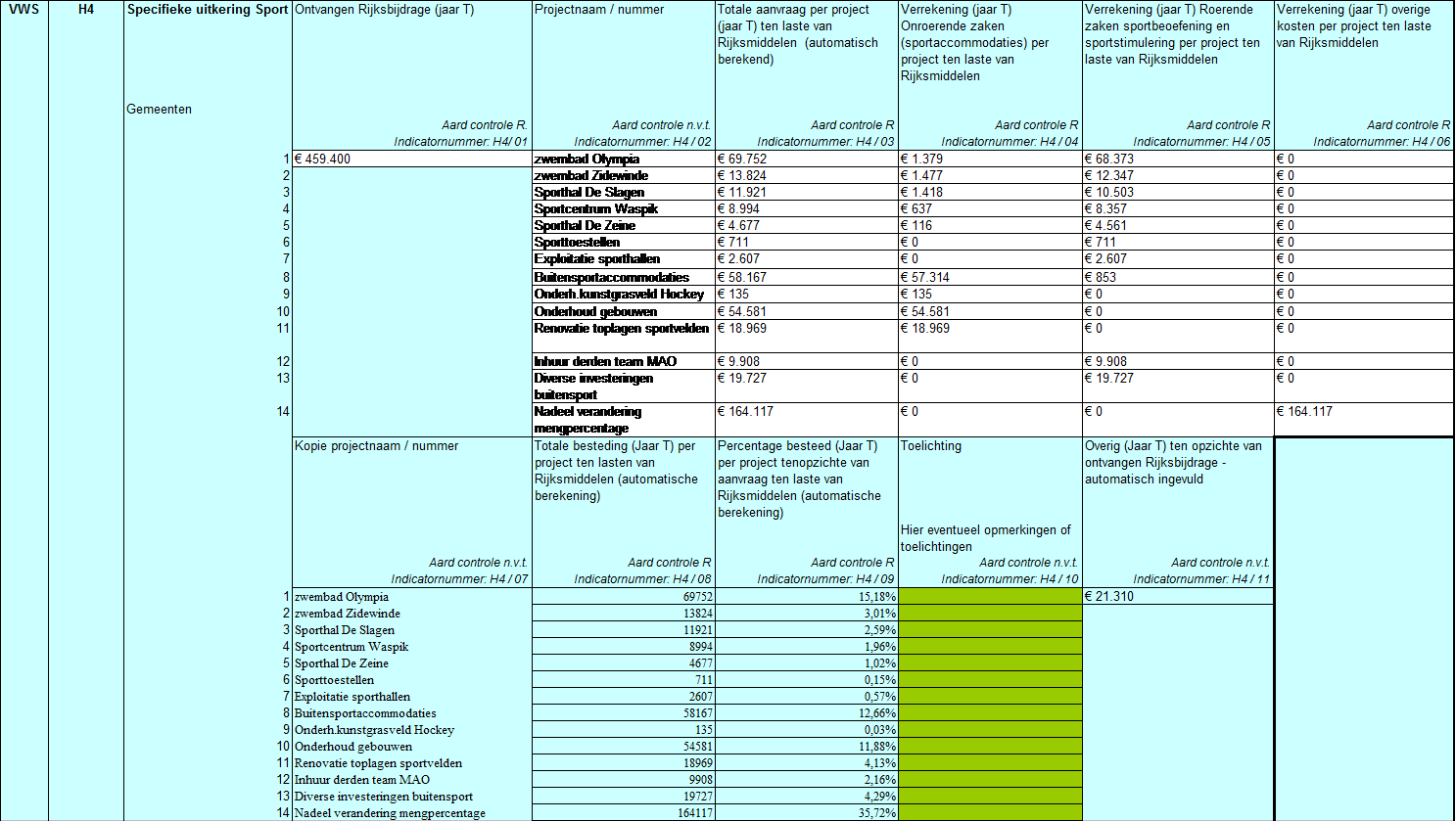
Task: Click the VWS header cell
Action: (x=24, y=10)
